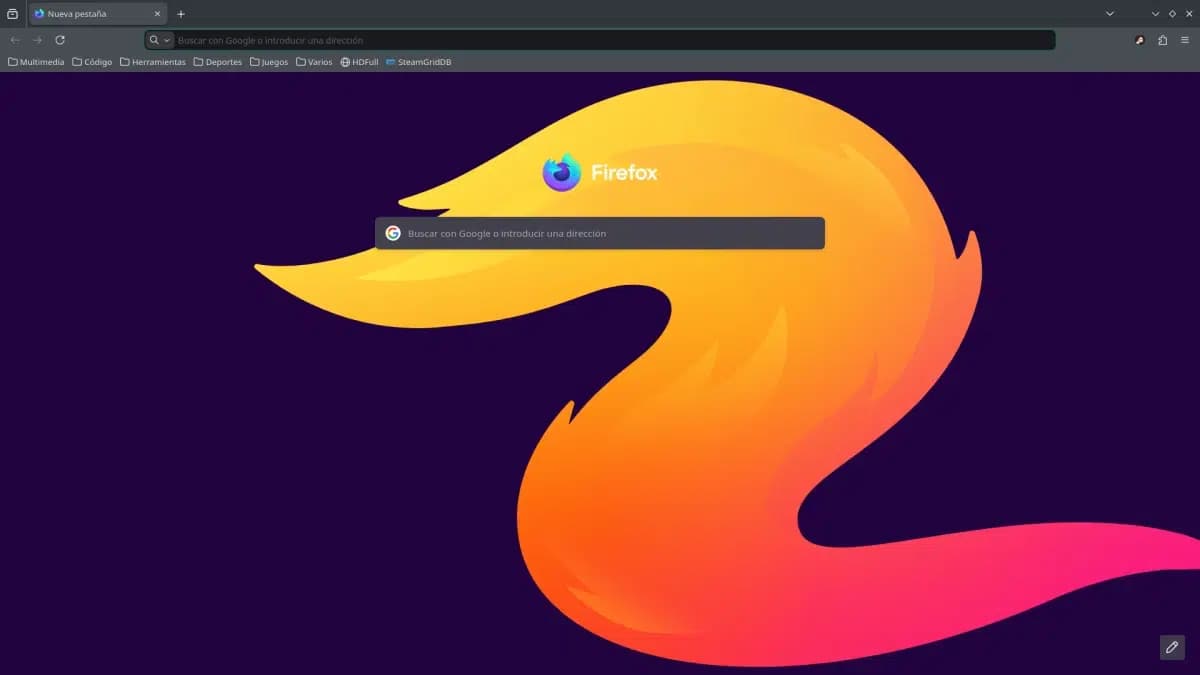Open the Herramientas bookmarks folder
The width and height of the screenshot is (1200, 675).
point(152,61)
